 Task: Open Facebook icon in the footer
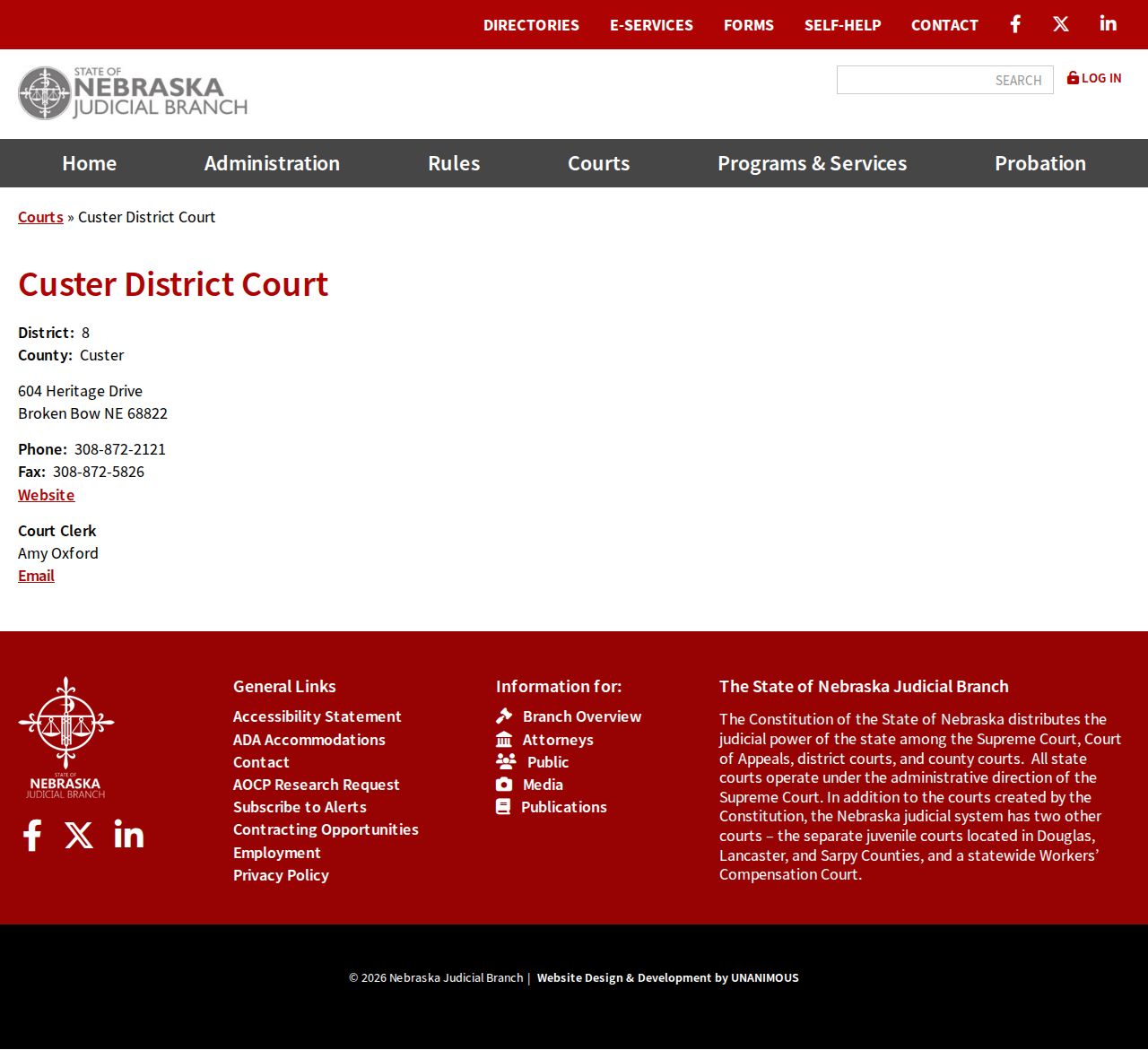pos(32,835)
